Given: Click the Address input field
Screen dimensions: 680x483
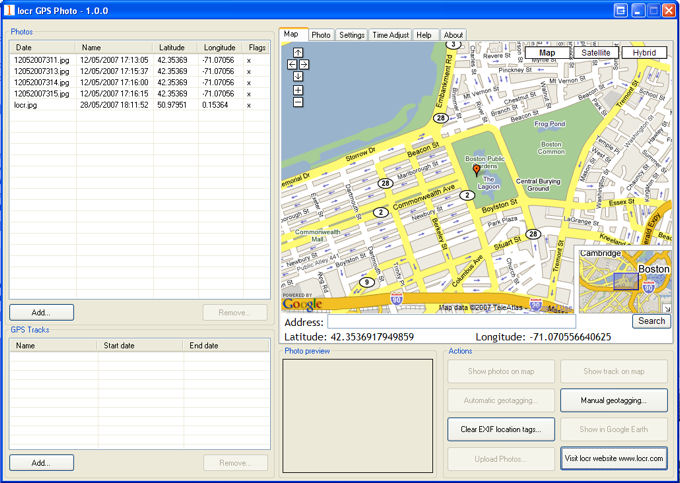Looking at the screenshot, I should (x=451, y=322).
